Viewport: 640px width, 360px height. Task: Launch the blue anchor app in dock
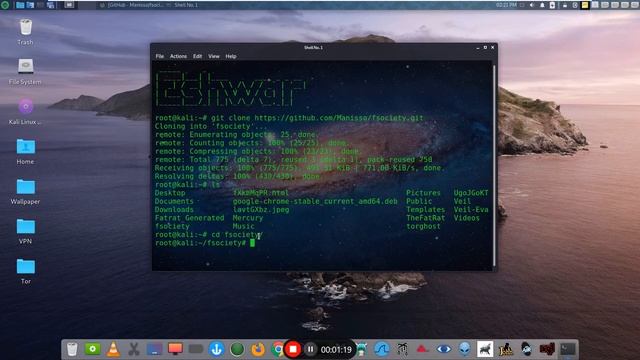pos(216,349)
